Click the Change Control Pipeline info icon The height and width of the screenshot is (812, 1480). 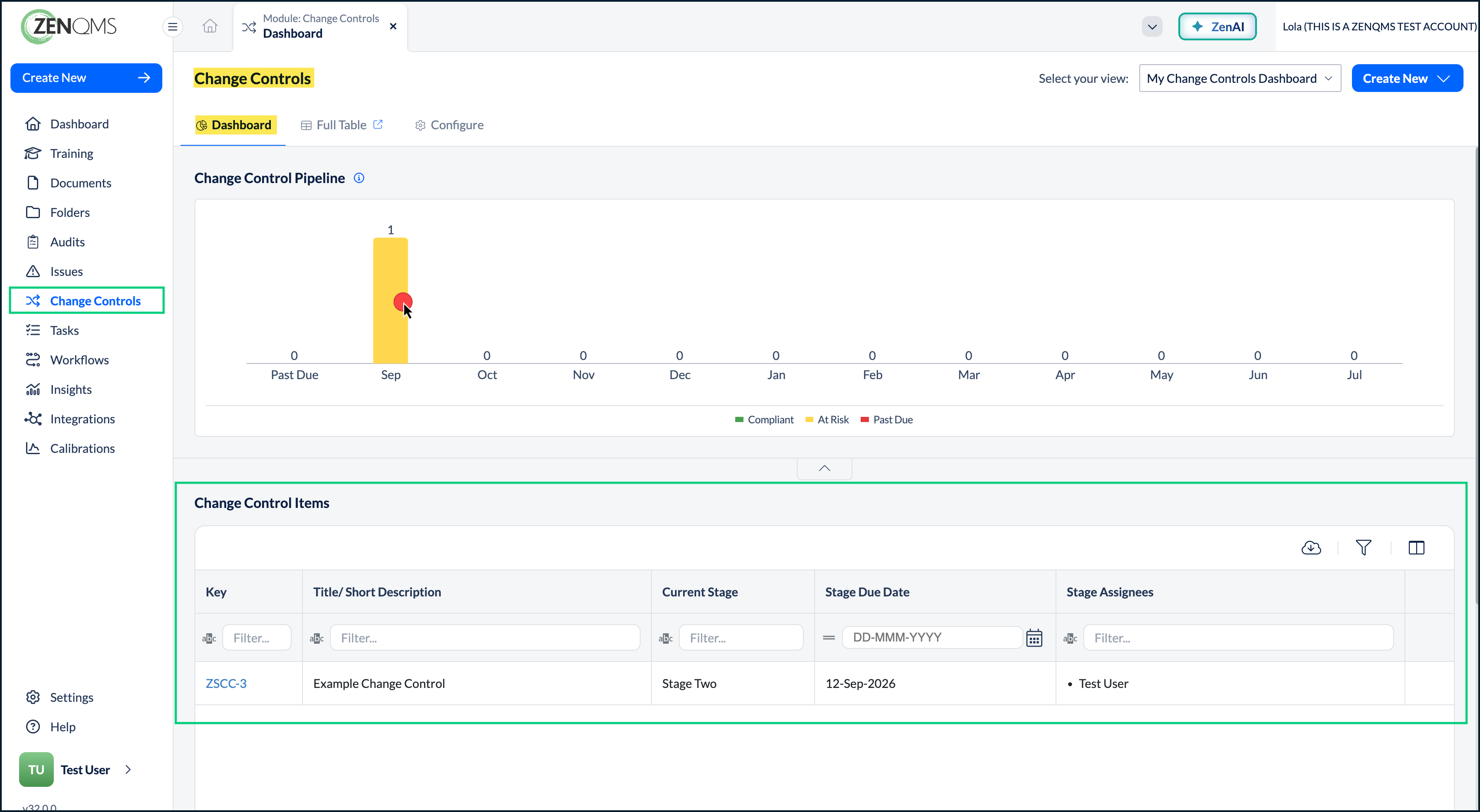tap(359, 178)
